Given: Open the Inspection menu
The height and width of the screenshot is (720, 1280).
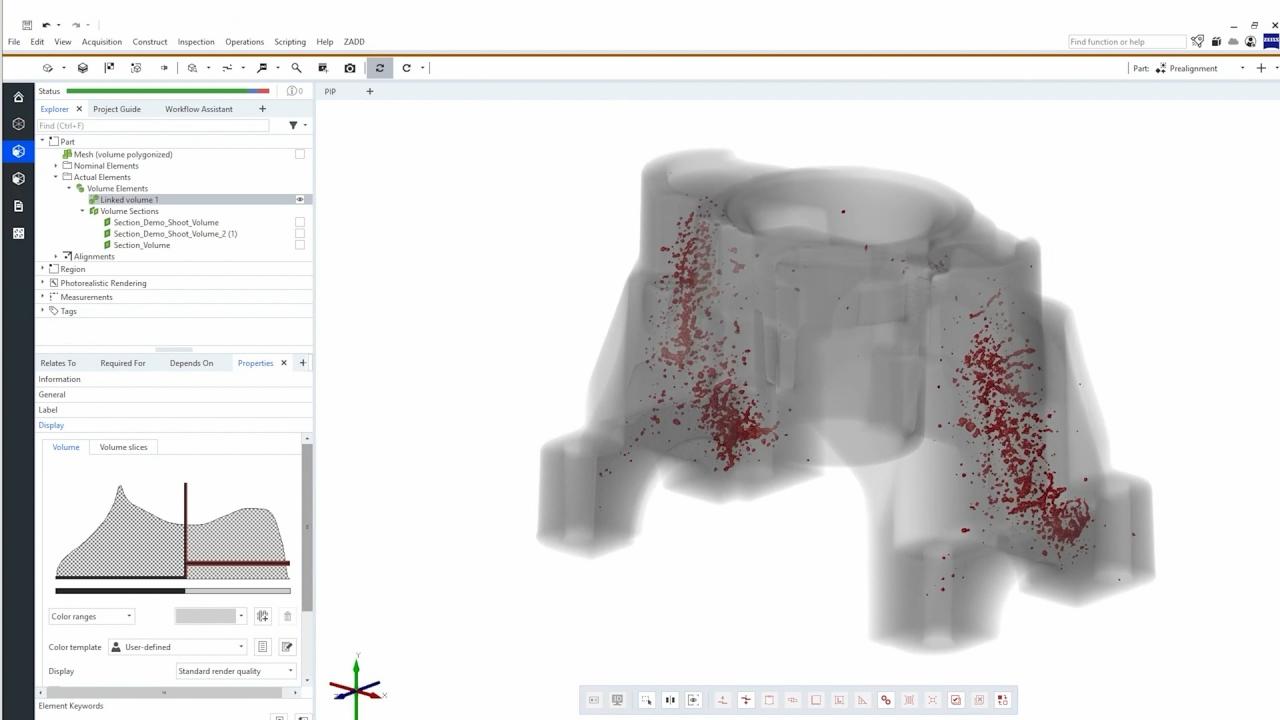Looking at the screenshot, I should [196, 41].
